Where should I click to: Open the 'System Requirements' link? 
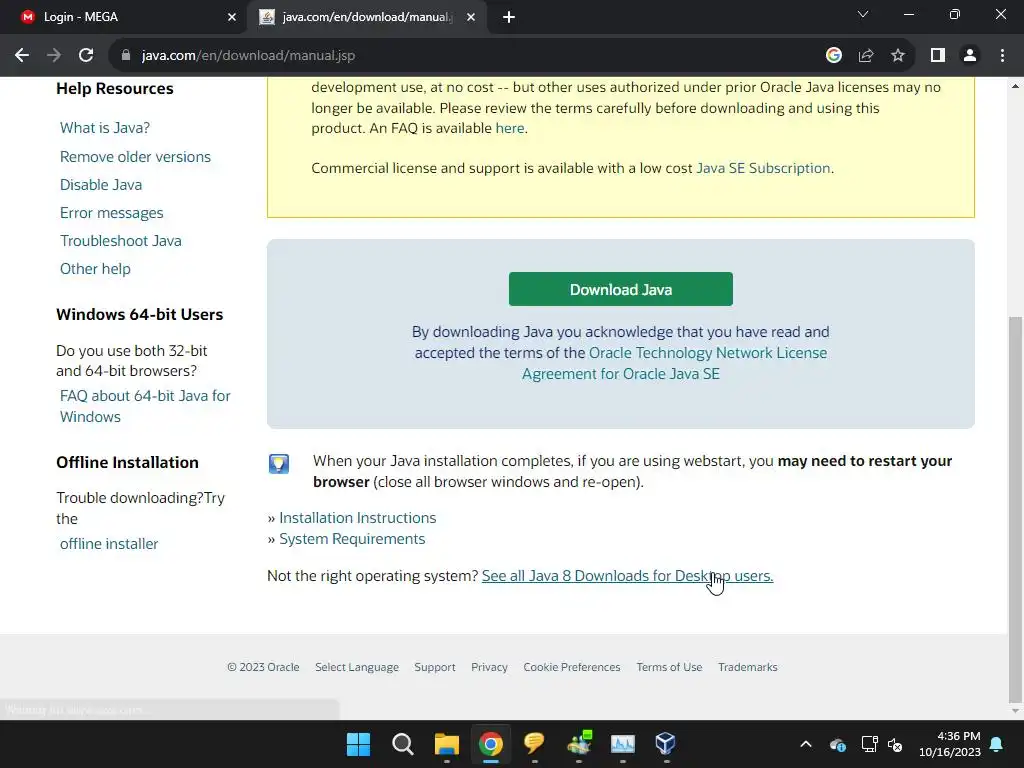pyautogui.click(x=352, y=539)
